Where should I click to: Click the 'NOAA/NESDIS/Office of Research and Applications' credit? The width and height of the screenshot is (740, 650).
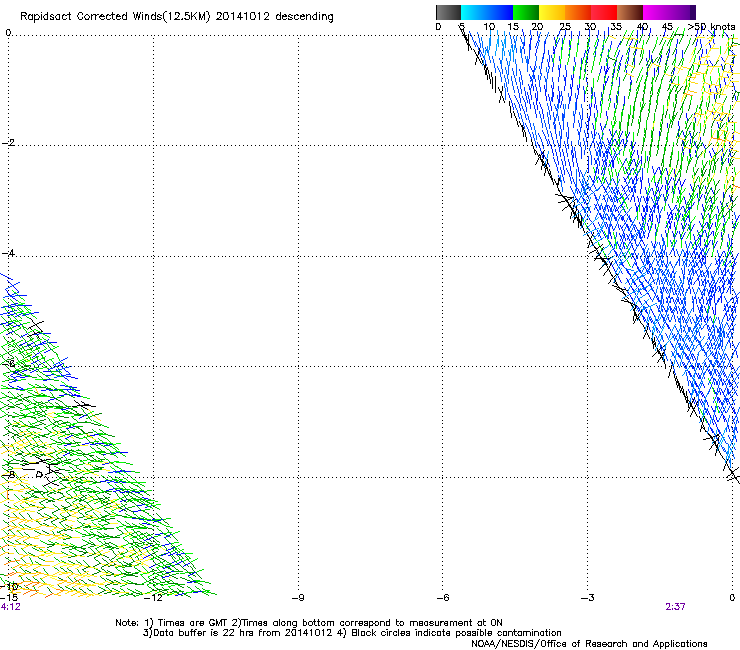click(589, 644)
